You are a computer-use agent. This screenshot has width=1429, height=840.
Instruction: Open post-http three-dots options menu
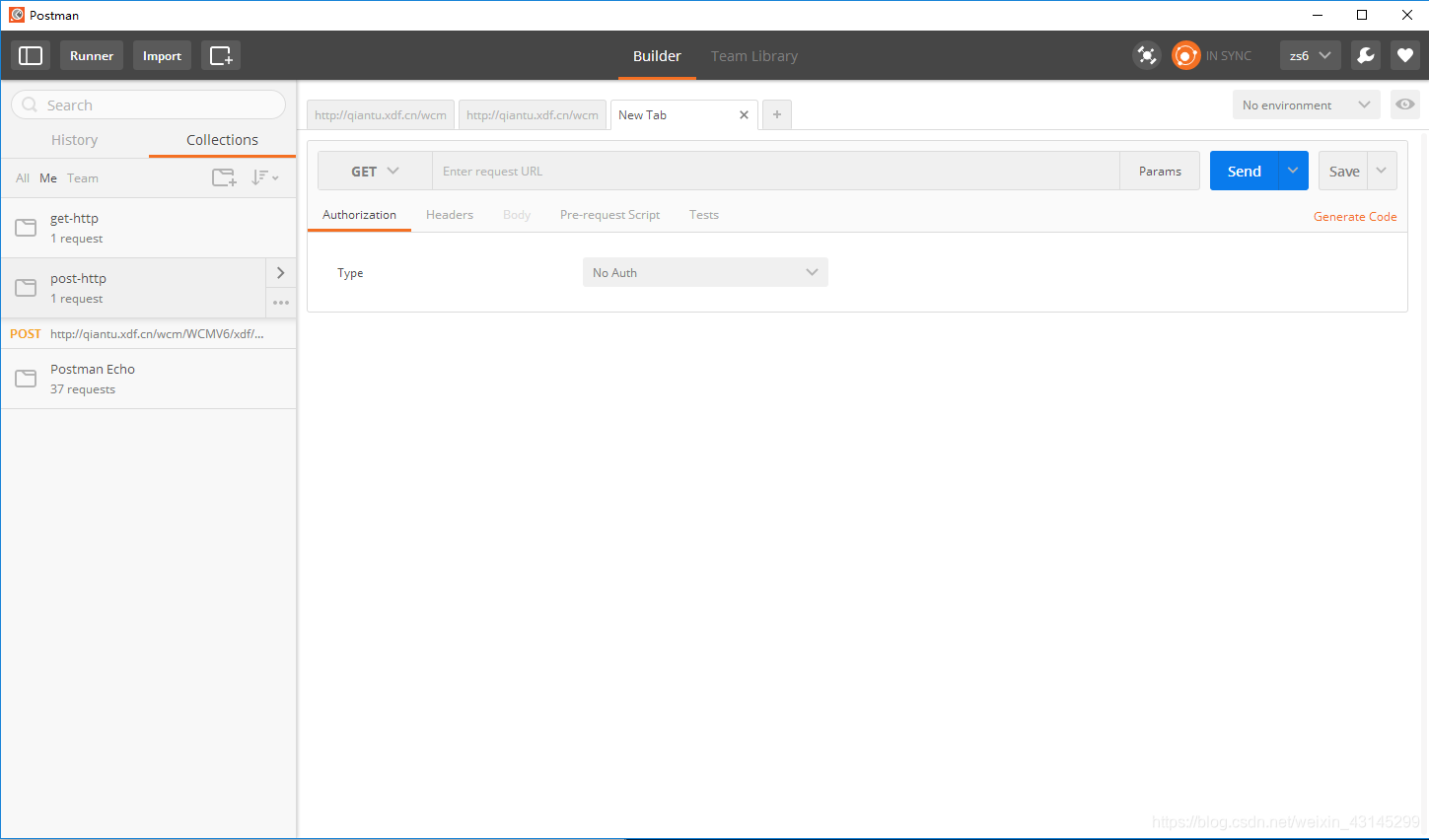281,303
